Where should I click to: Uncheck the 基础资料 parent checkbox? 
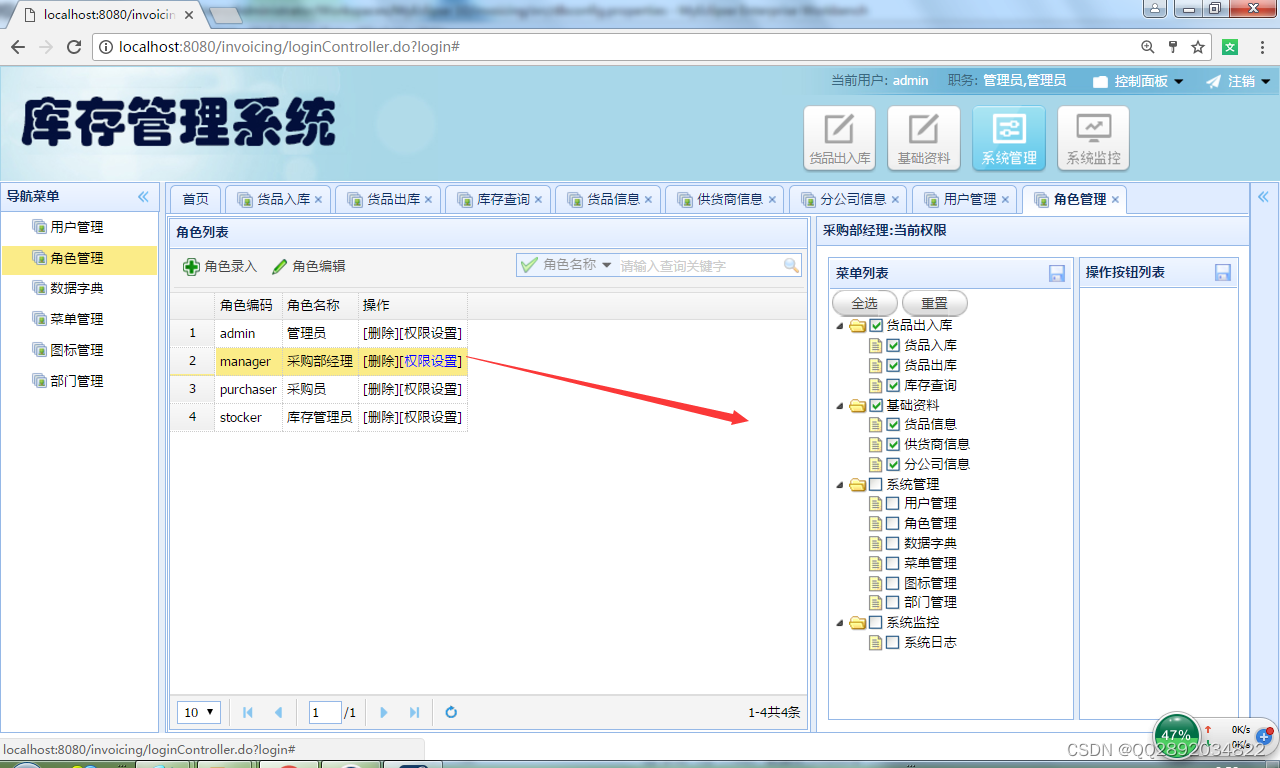pos(876,404)
